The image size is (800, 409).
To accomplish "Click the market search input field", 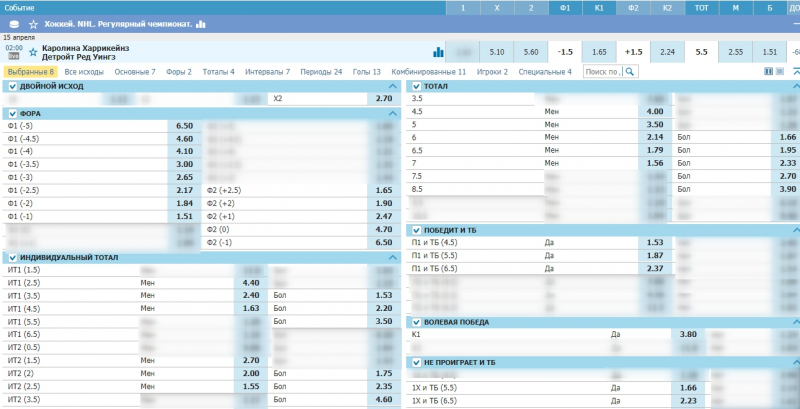I will 601,72.
